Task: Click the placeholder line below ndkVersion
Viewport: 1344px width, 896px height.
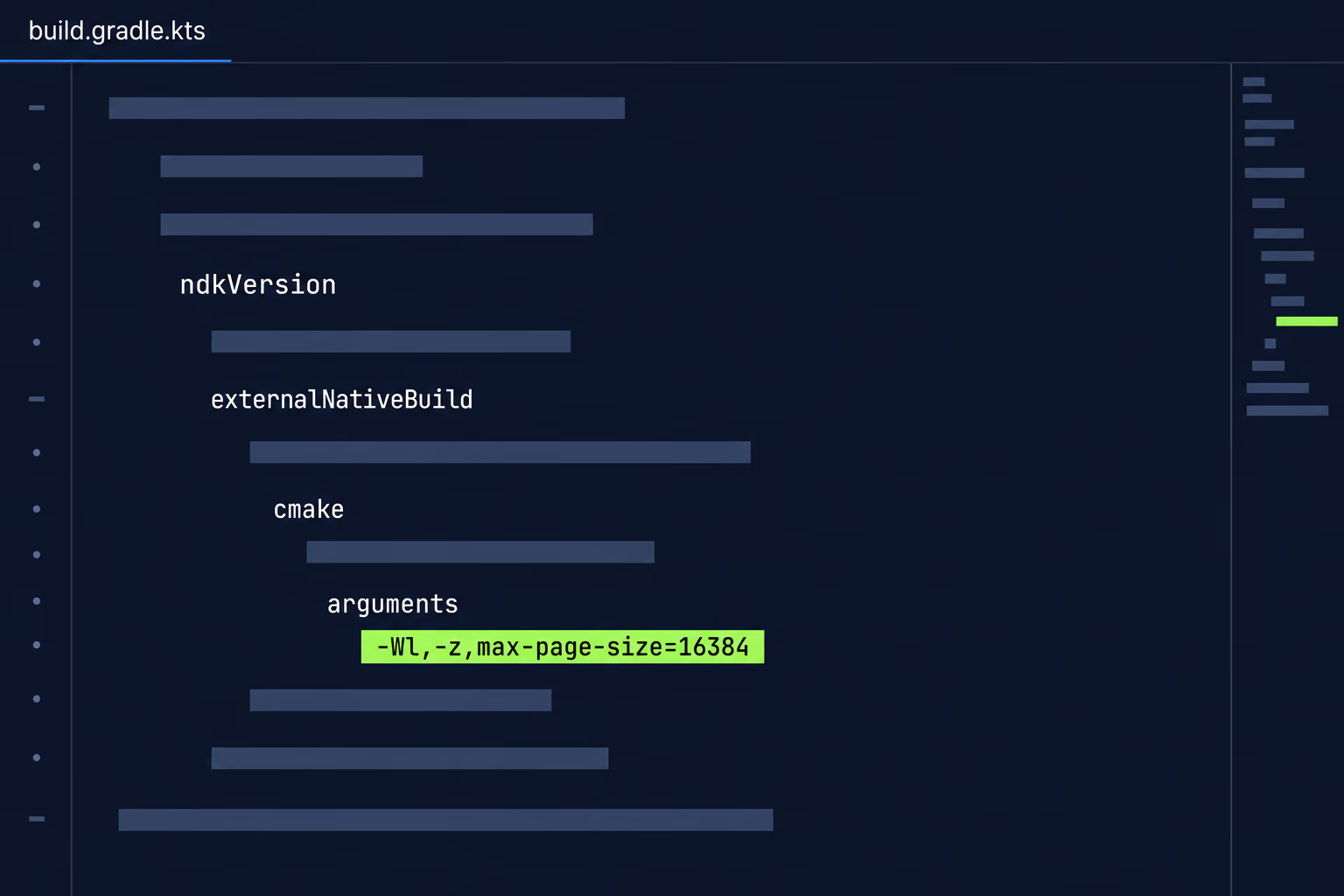Action: pyautogui.click(x=391, y=341)
